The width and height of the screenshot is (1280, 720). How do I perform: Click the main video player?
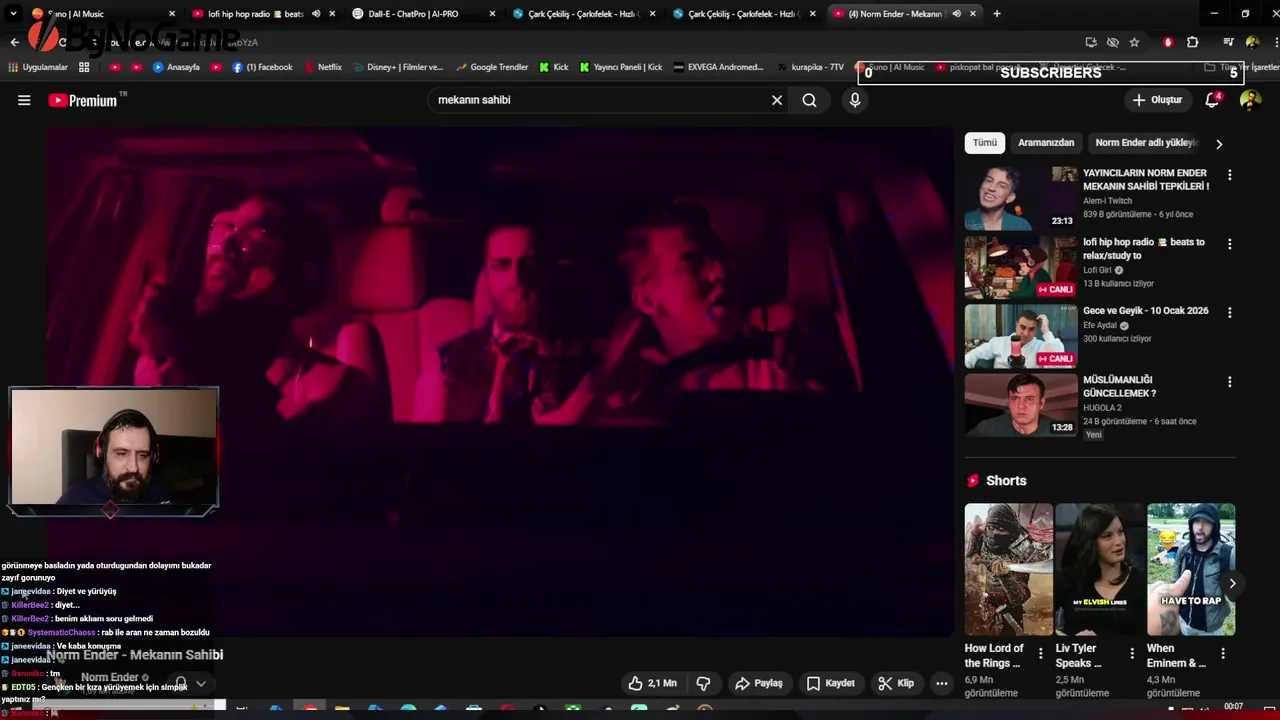pos(500,380)
